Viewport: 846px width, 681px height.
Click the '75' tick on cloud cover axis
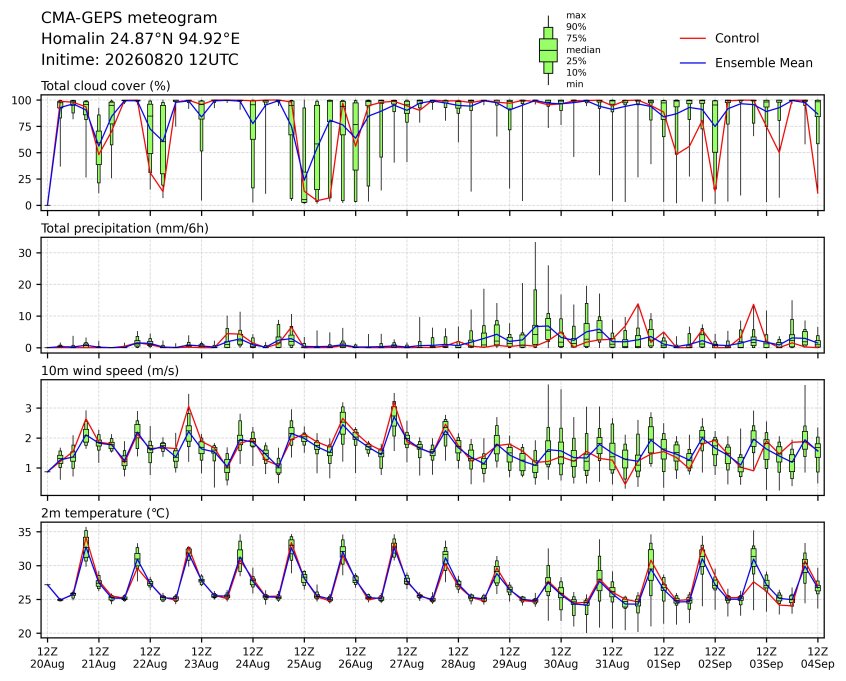(x=25, y=127)
